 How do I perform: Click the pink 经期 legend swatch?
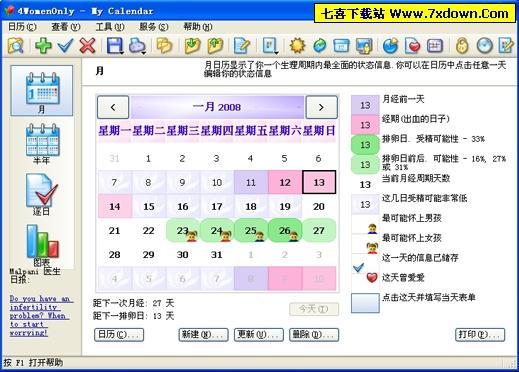365,125
